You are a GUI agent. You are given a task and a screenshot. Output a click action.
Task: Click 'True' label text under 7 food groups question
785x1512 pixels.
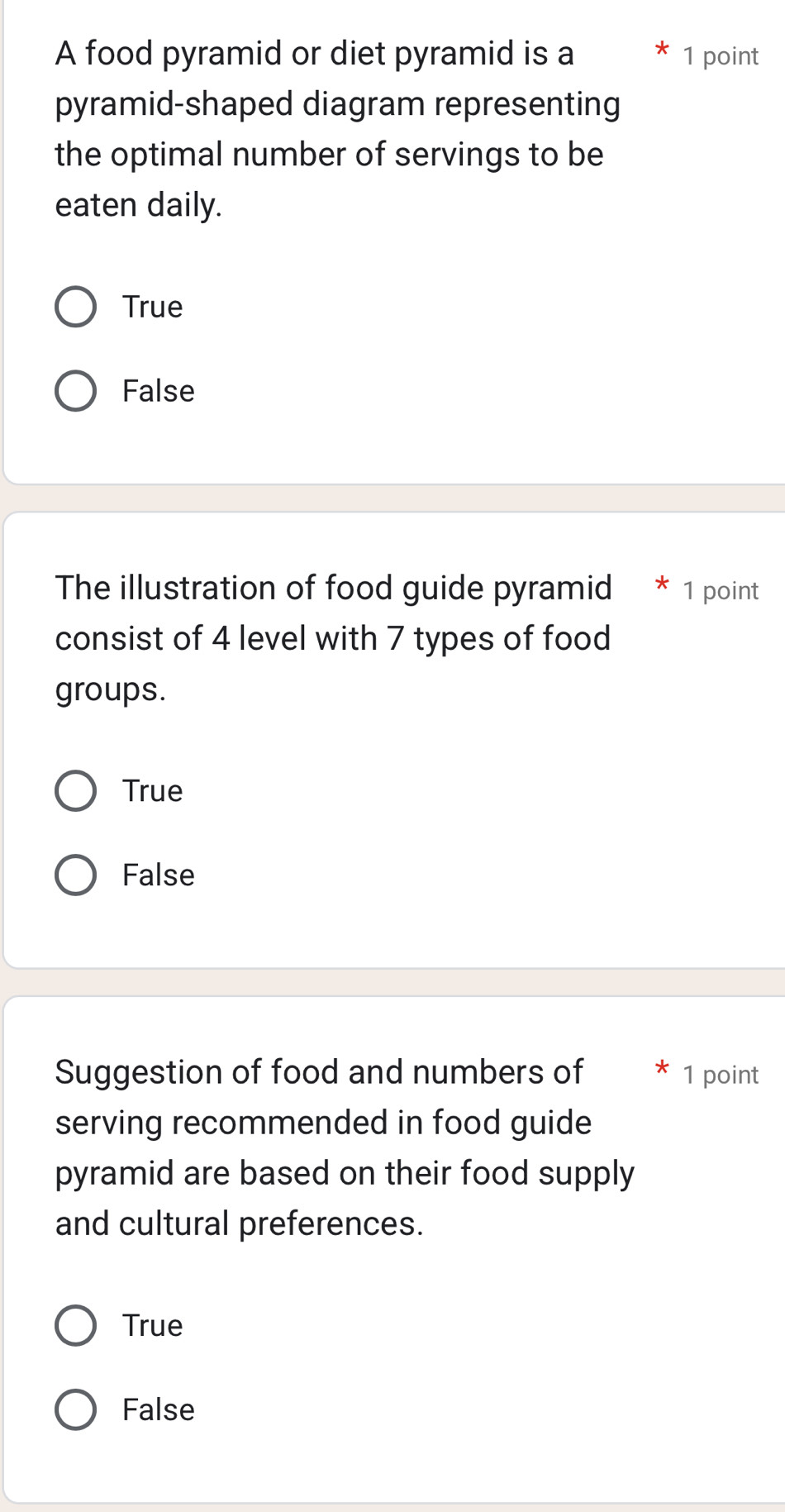[x=153, y=791]
